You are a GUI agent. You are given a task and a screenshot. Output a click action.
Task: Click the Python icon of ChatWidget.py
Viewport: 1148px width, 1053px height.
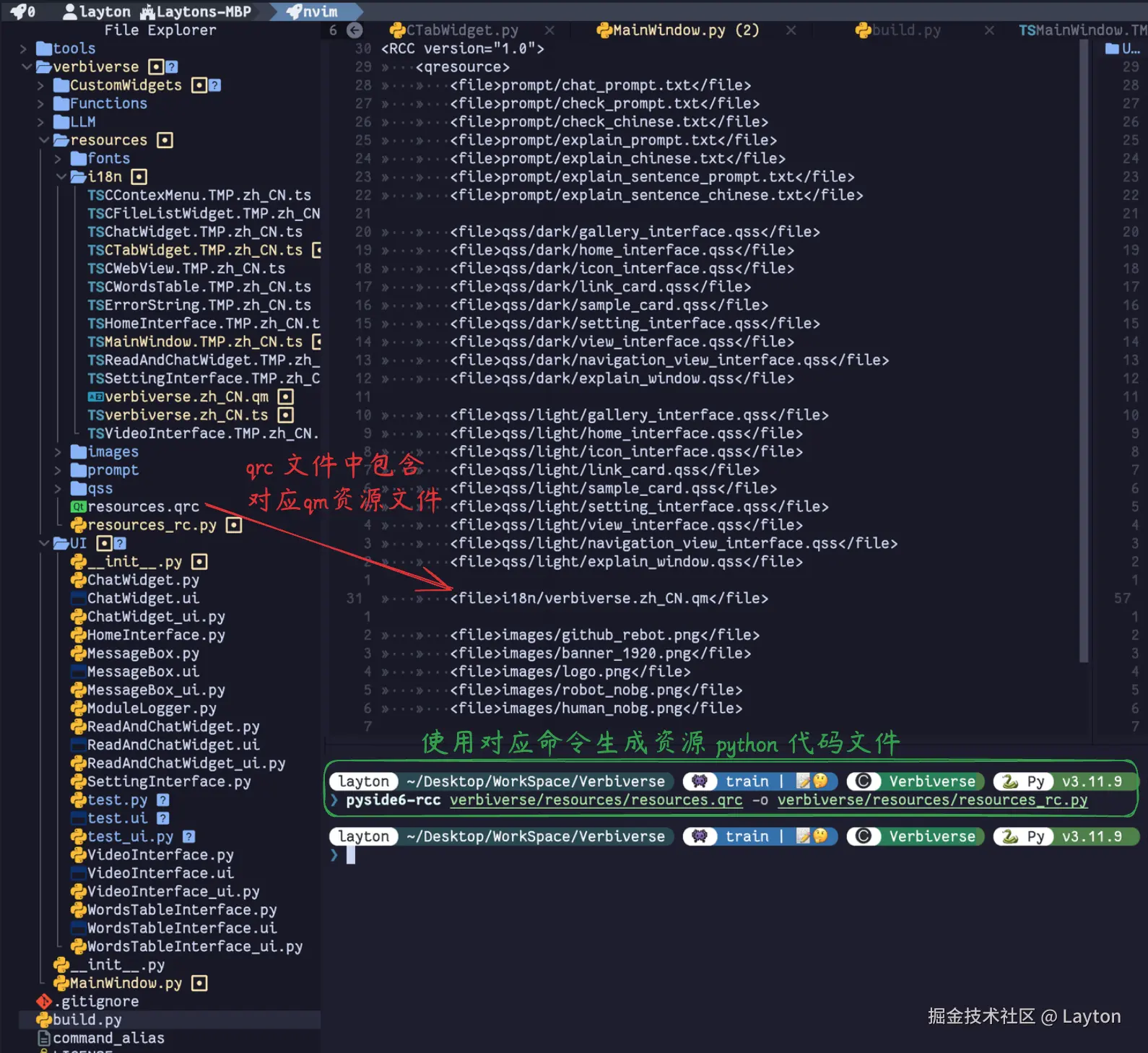79,580
